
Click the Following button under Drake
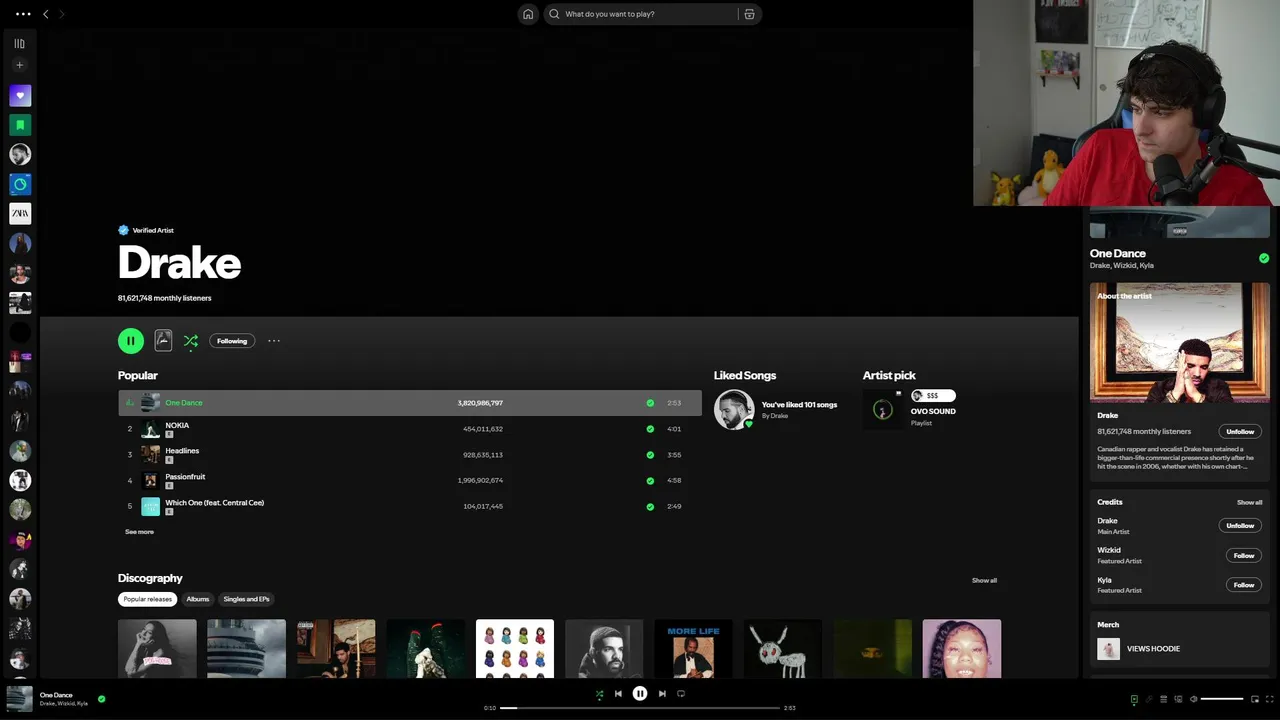232,341
